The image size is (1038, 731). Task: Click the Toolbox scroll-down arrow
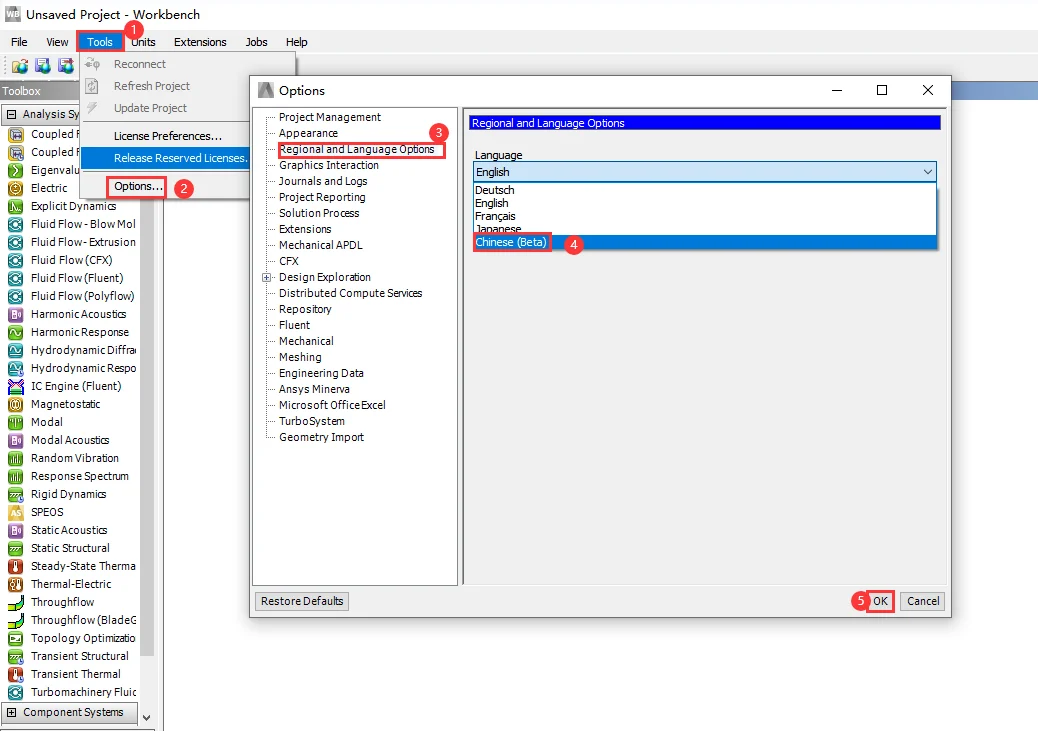coord(146,718)
